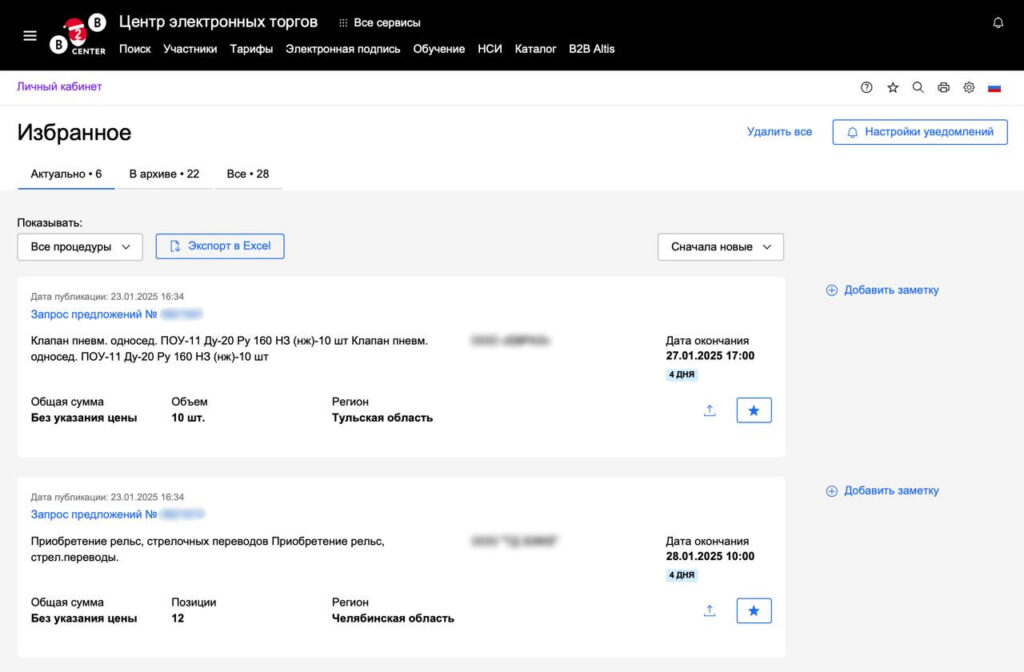Viewport: 1024px width, 672px height.
Task: Click the B2B Center logo
Action: [79, 35]
